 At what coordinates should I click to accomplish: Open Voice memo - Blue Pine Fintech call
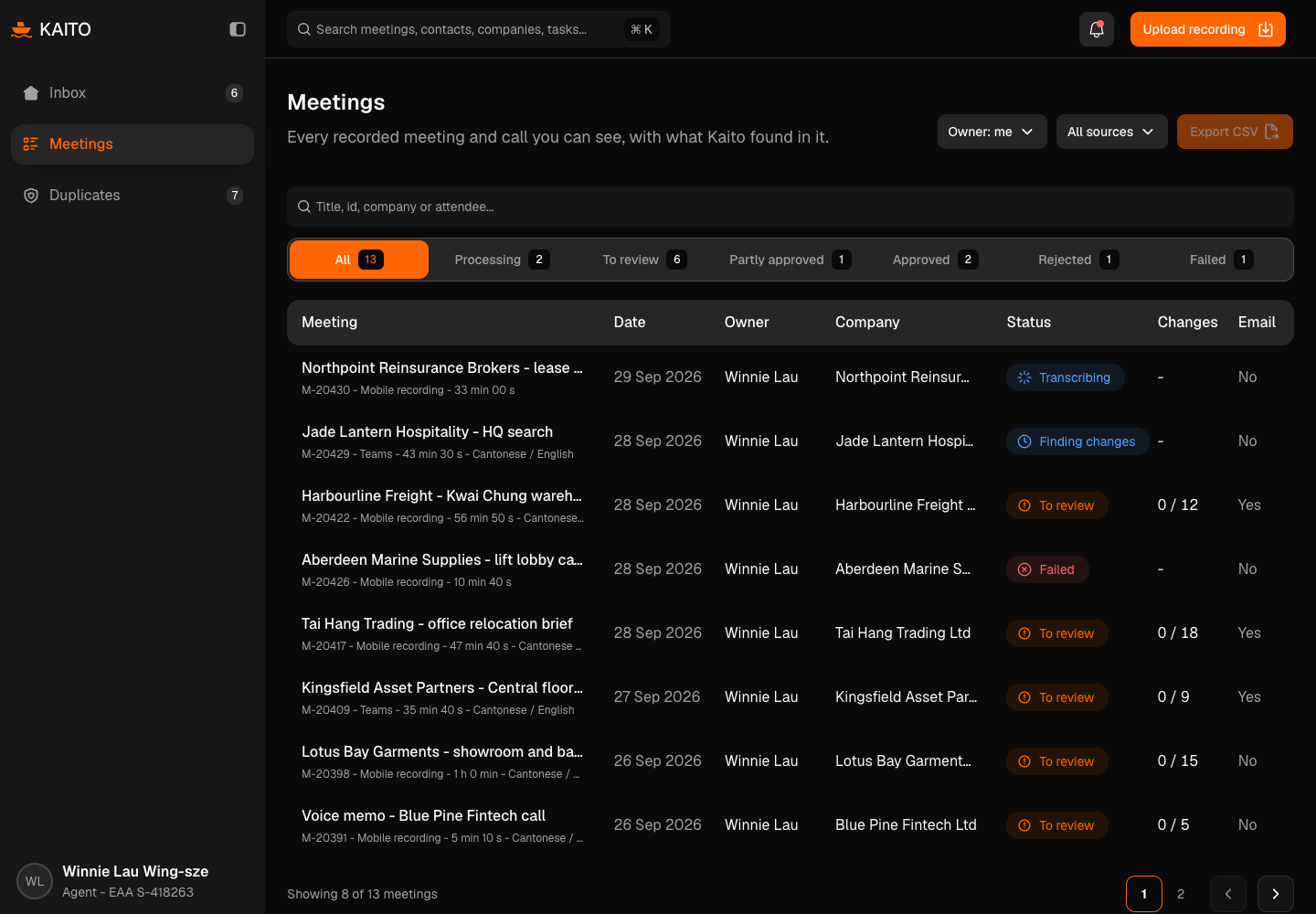(791, 825)
